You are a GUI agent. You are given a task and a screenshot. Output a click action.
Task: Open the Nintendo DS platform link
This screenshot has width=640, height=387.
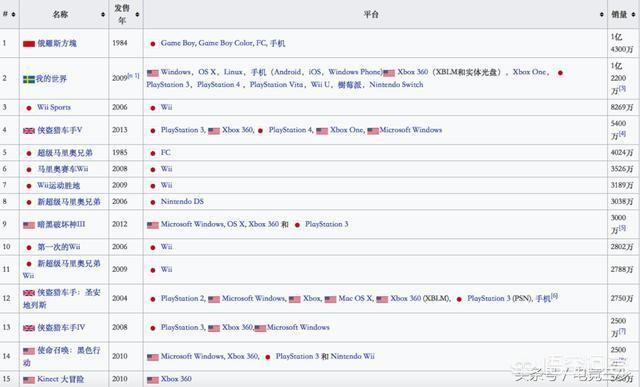tap(182, 202)
